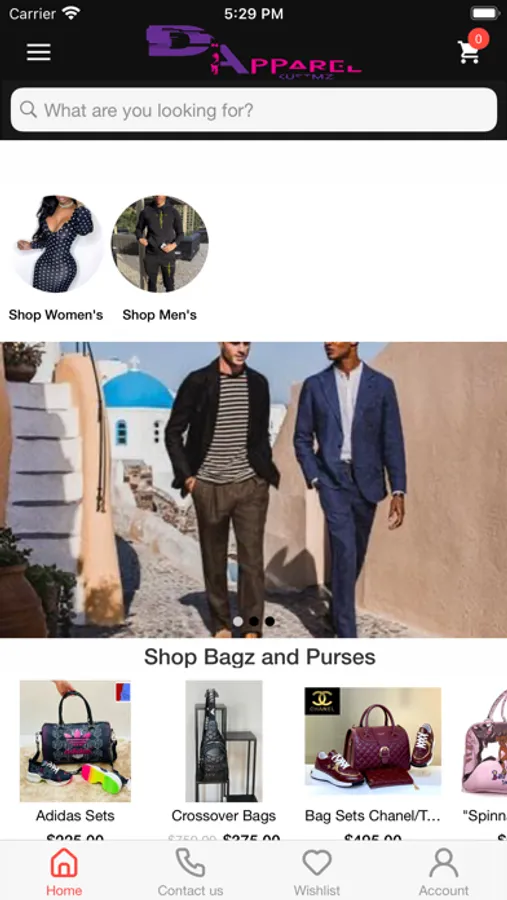Open the hamburger menu
Viewport: 507px width, 900px height.
(x=38, y=52)
